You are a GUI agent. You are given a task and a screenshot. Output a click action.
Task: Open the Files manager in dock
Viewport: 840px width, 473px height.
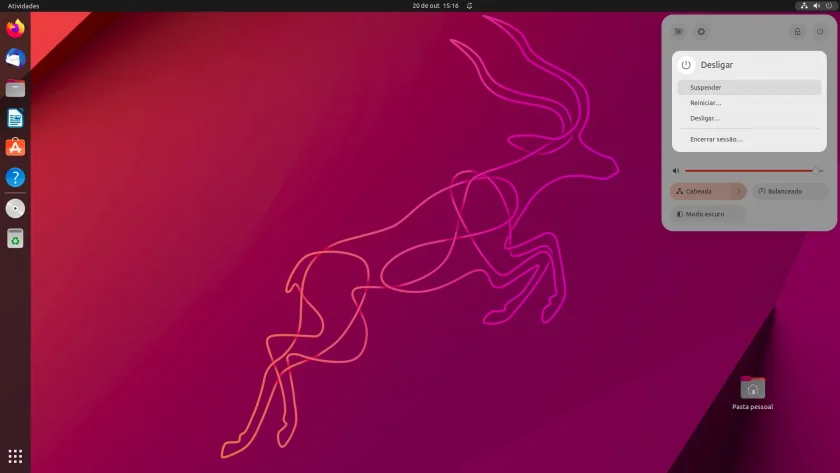15,88
